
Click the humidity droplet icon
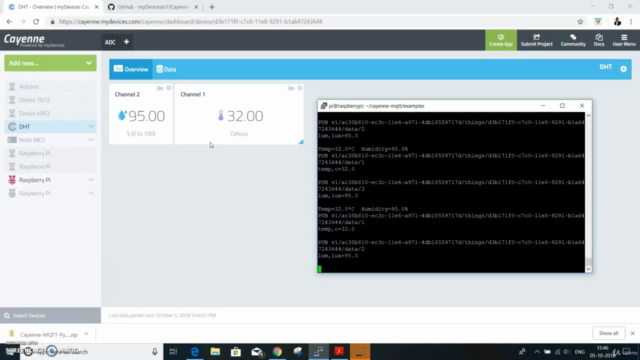122,116
